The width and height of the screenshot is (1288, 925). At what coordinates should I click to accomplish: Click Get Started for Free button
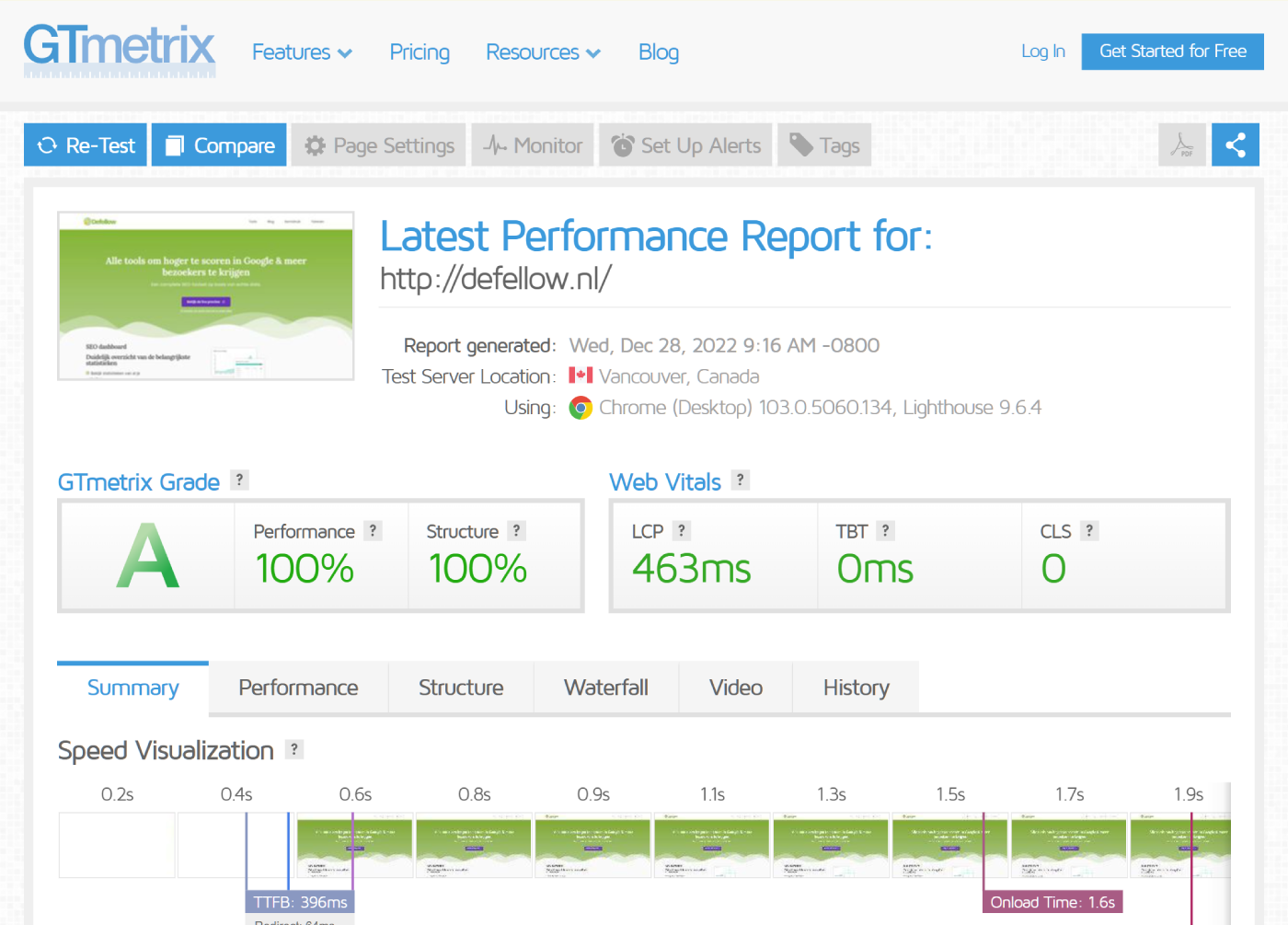(1173, 52)
